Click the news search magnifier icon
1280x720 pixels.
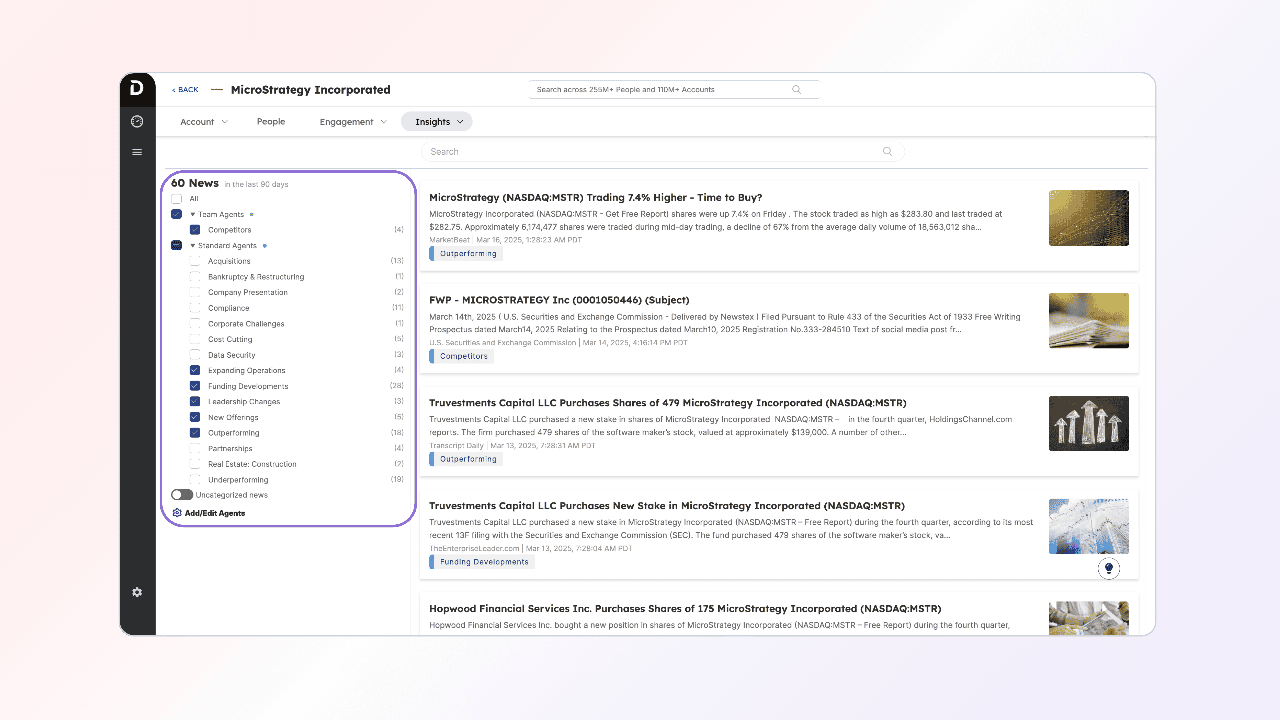(x=887, y=152)
